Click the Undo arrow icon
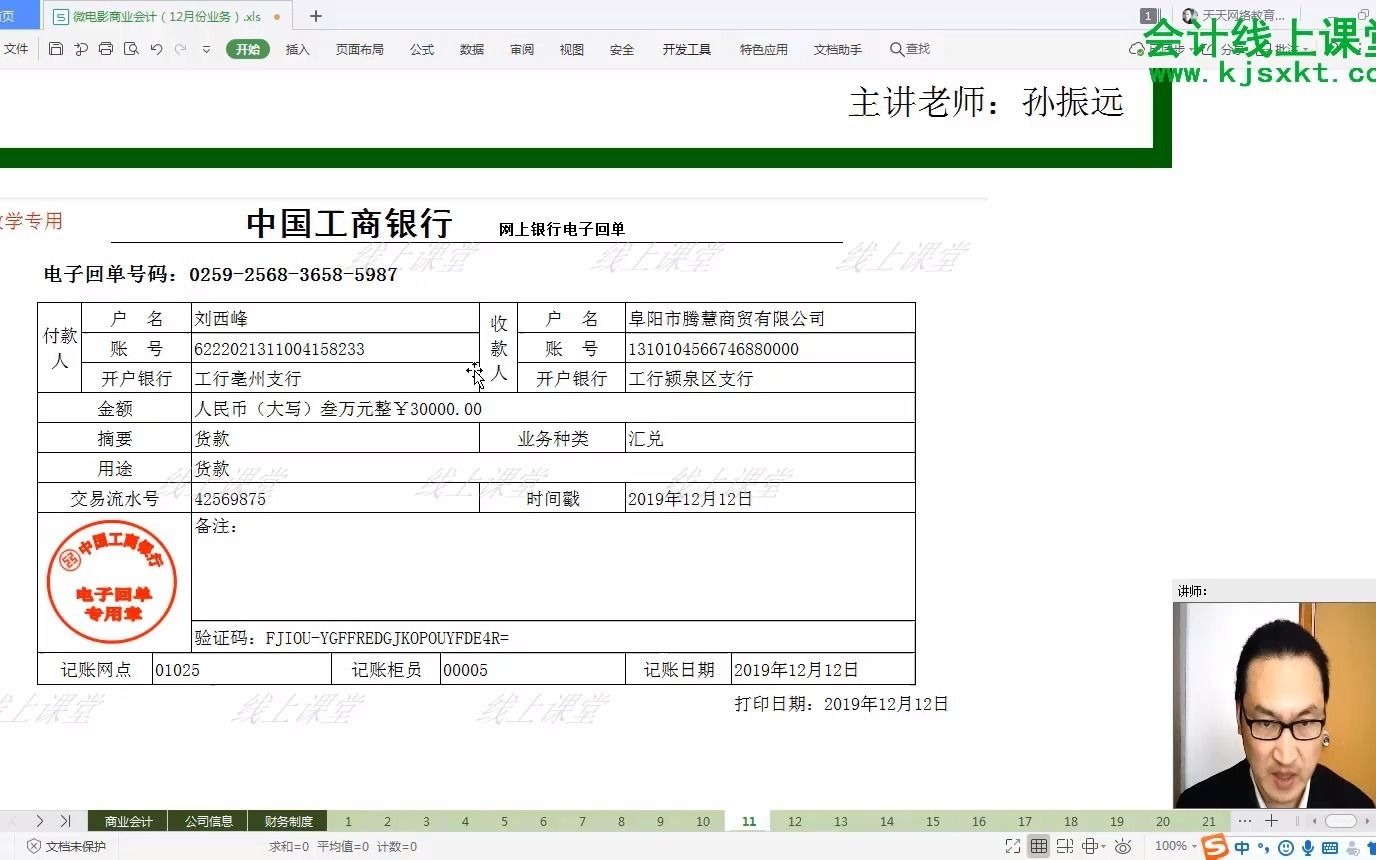 click(156, 49)
